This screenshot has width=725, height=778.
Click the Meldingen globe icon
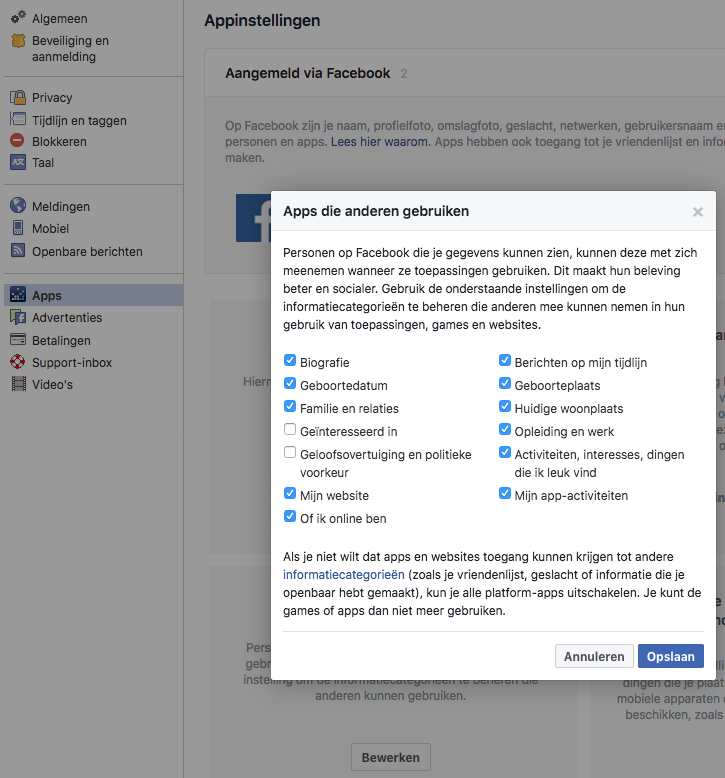18,207
